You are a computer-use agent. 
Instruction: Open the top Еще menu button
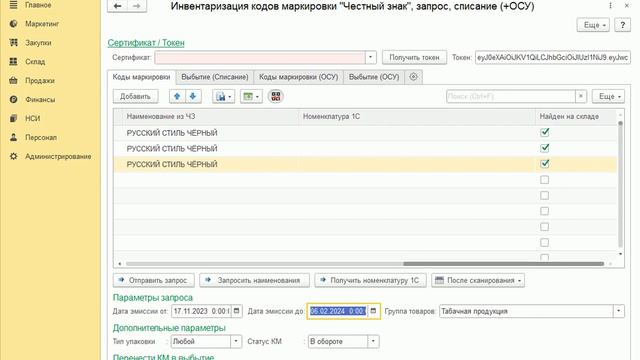[593, 25]
